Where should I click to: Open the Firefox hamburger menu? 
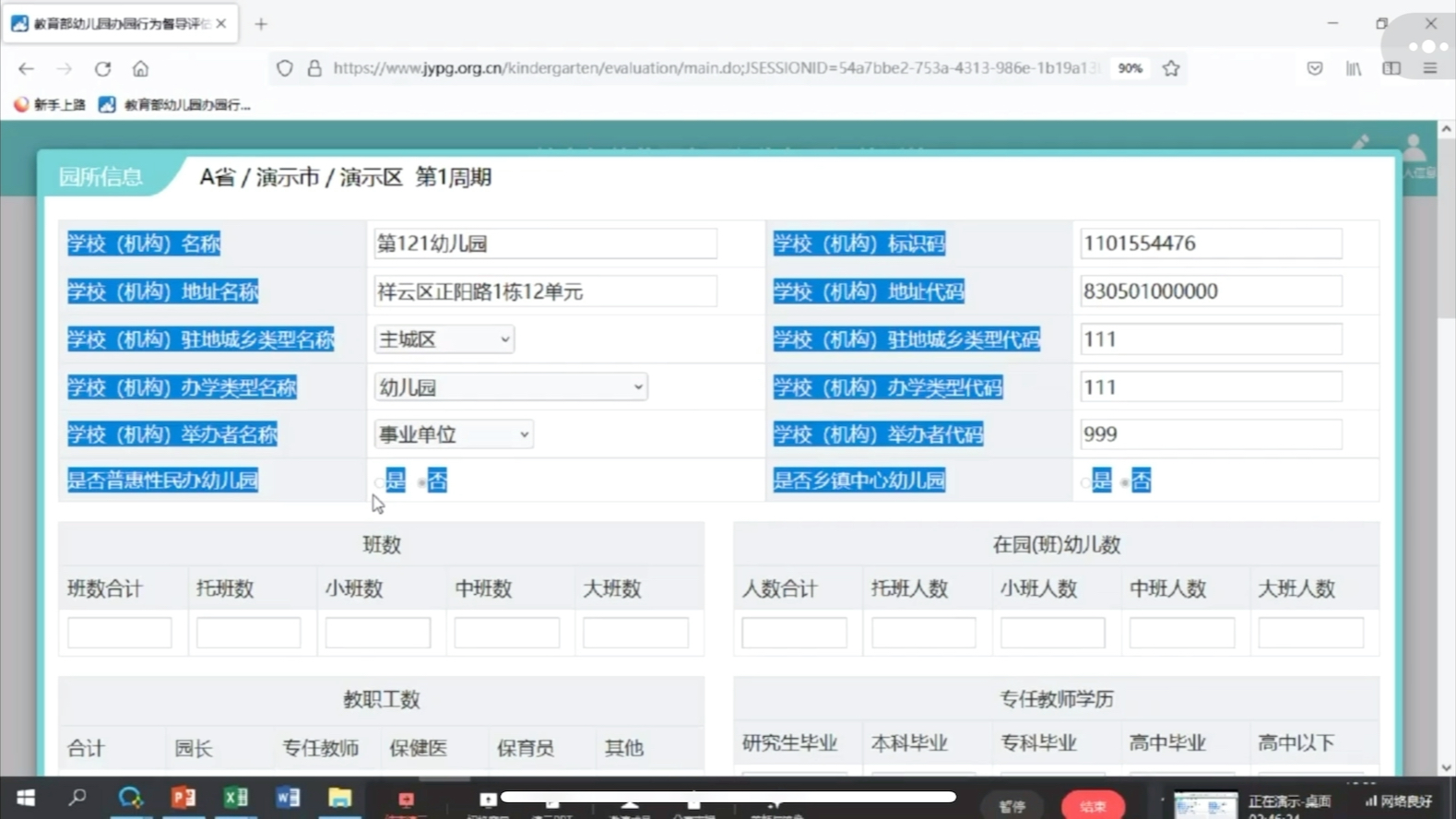[1430, 68]
